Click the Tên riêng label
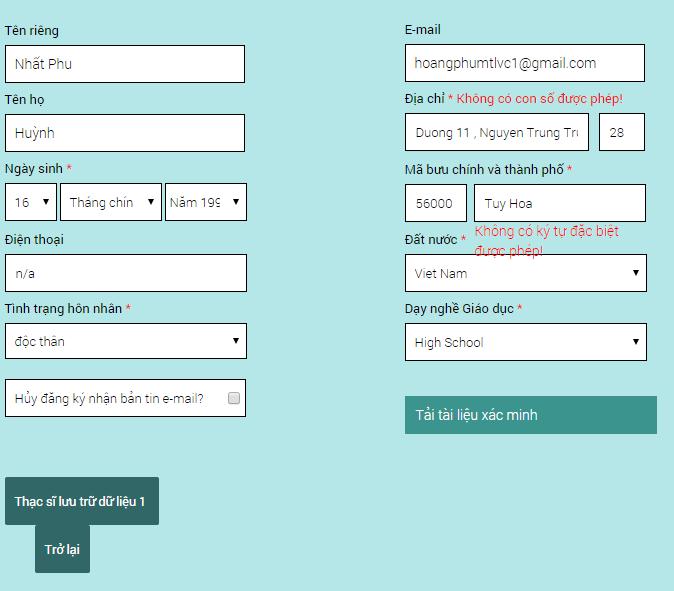674x591 pixels. tap(32, 31)
